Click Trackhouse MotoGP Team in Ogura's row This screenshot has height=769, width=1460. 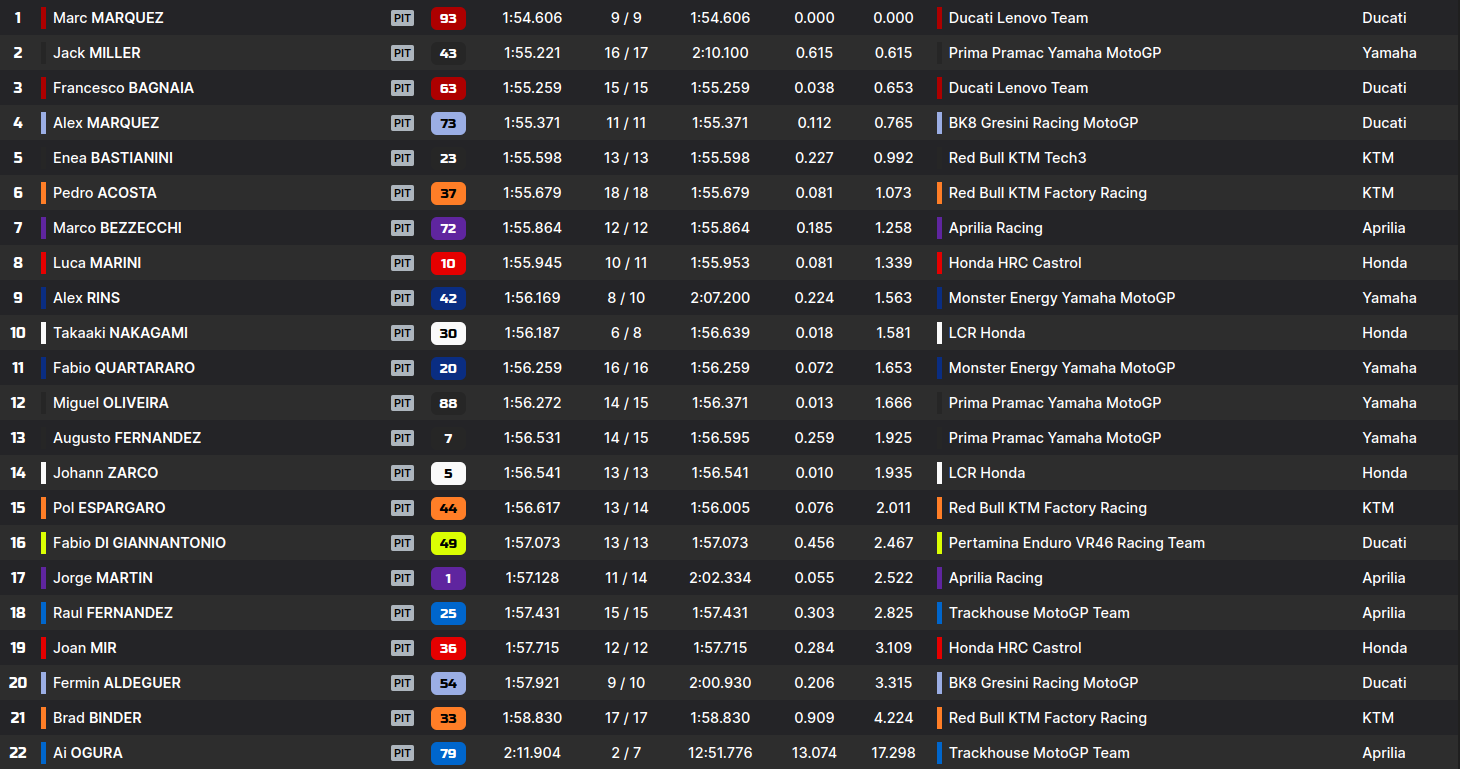click(1038, 753)
